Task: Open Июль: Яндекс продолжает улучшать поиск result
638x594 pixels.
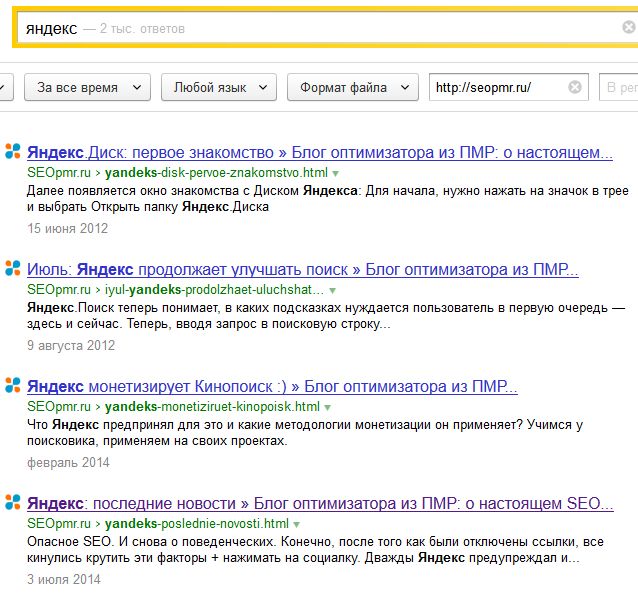Action: click(x=303, y=269)
